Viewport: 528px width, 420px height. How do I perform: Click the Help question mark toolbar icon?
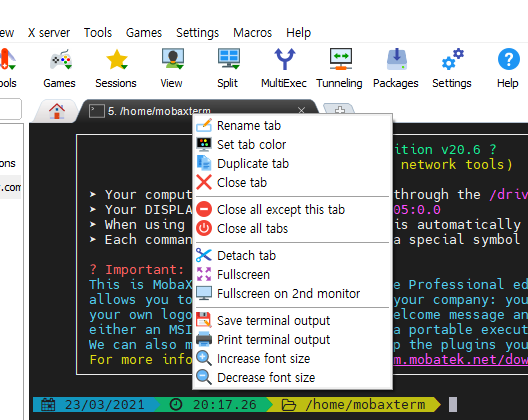508,59
